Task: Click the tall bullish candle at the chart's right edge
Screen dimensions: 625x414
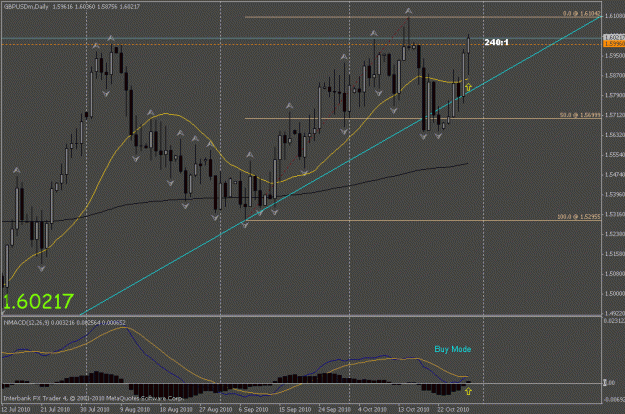Action: 468,55
